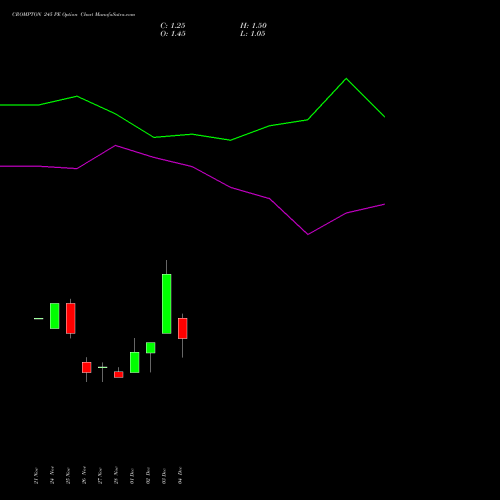Click the 24 Nov date label
The height and width of the screenshot is (500, 500).
tap(52, 476)
